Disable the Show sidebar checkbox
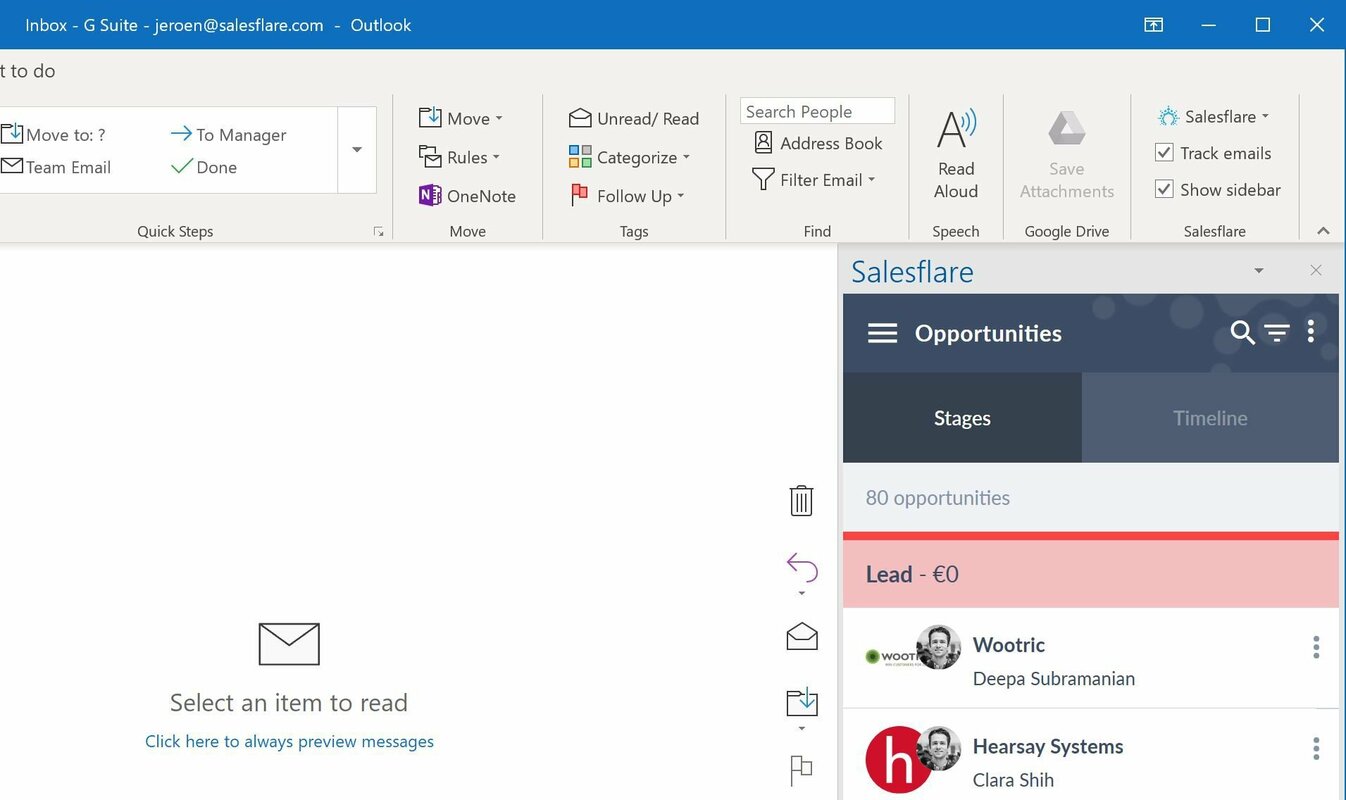 pyautogui.click(x=1164, y=189)
